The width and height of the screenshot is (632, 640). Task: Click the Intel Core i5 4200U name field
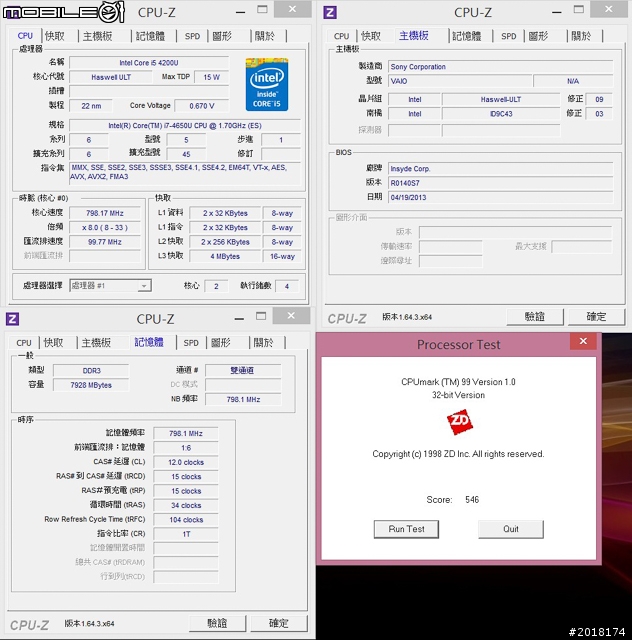(x=149, y=63)
